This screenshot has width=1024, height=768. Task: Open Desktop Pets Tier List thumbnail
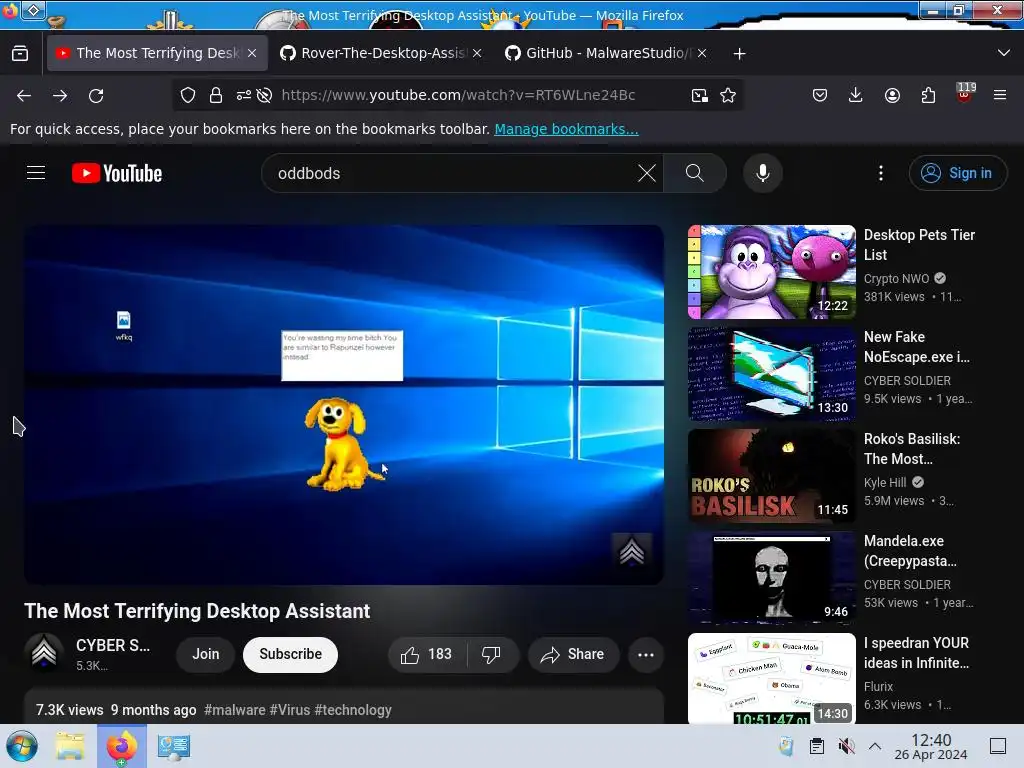(772, 272)
